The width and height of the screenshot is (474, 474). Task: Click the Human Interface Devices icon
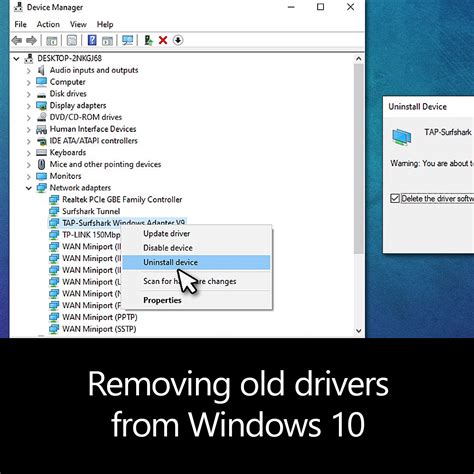(41, 129)
